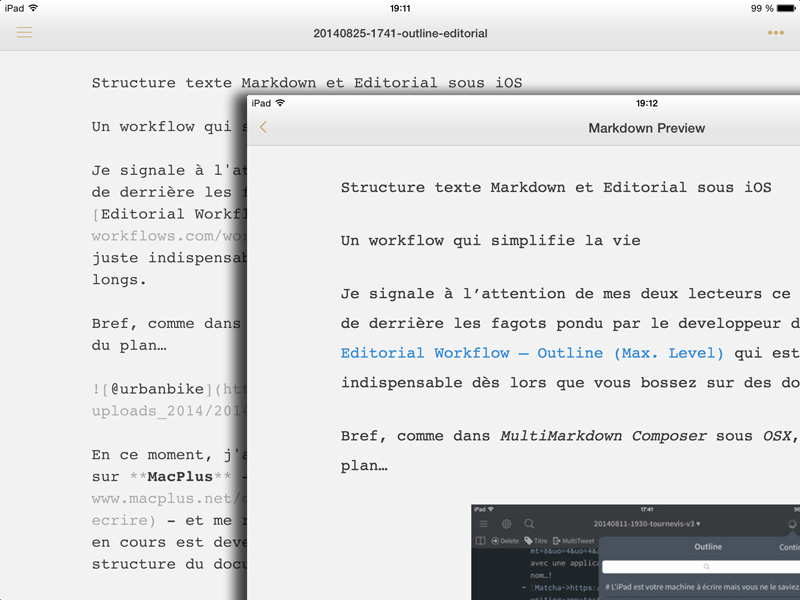Tap the Wi-Fi icon in the Markdown Preview status bar

click(280, 103)
